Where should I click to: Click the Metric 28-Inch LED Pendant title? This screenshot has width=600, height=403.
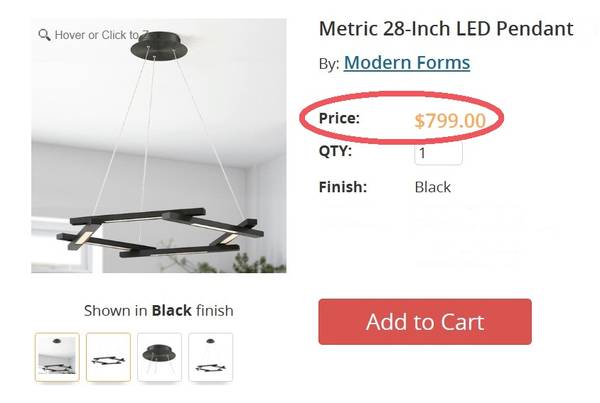click(x=445, y=28)
